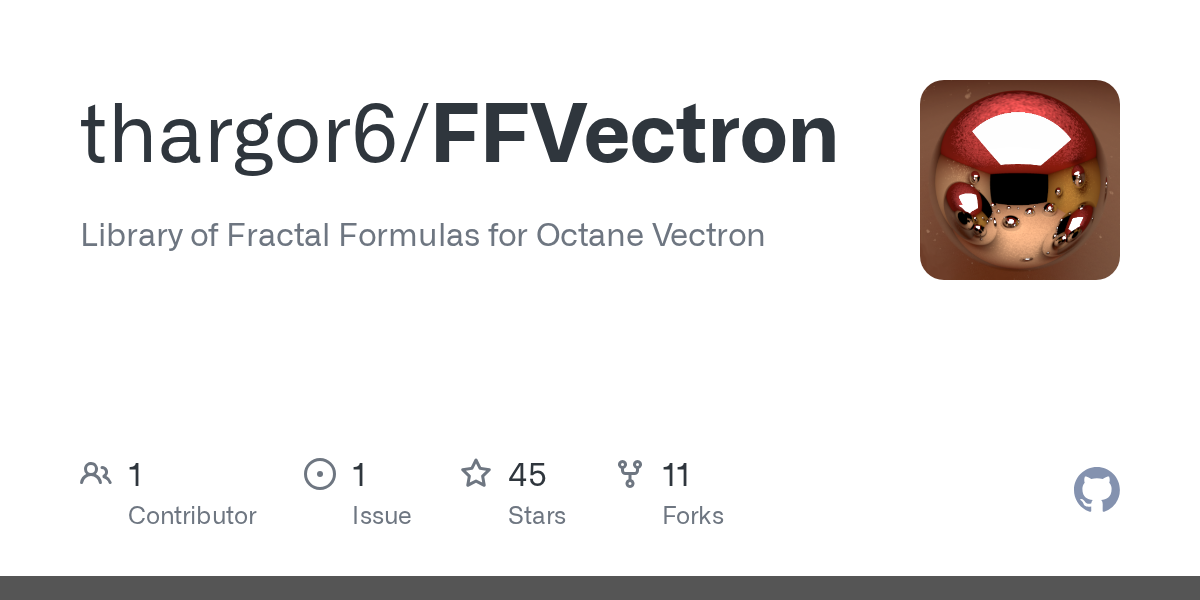Click the gray bar along the bottom
The image size is (1200, 600).
pyautogui.click(x=600, y=588)
